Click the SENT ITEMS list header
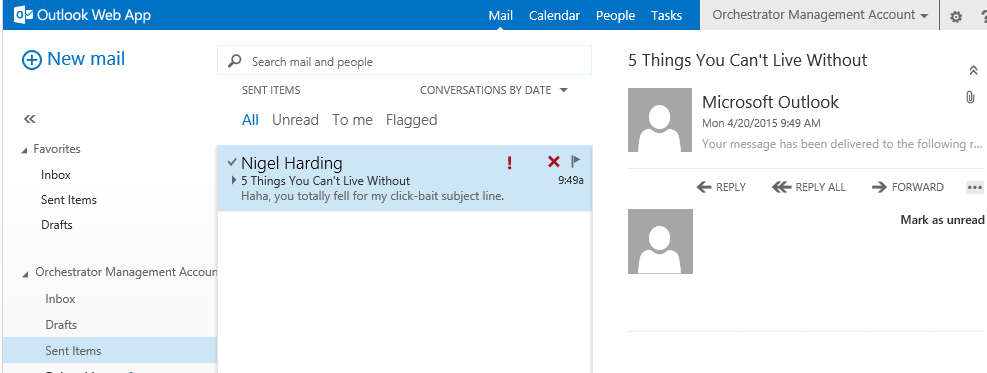 pyautogui.click(x=271, y=90)
